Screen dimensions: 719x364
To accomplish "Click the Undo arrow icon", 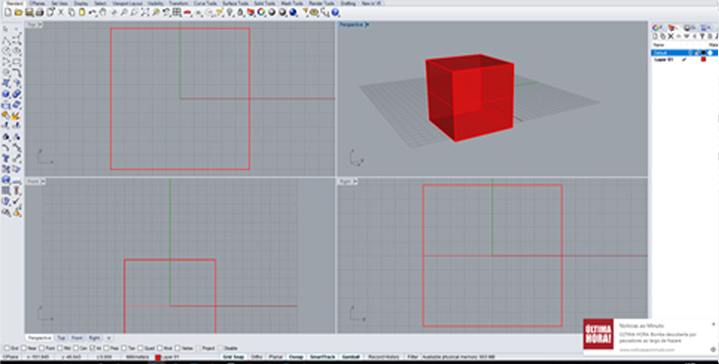I will pos(93,12).
